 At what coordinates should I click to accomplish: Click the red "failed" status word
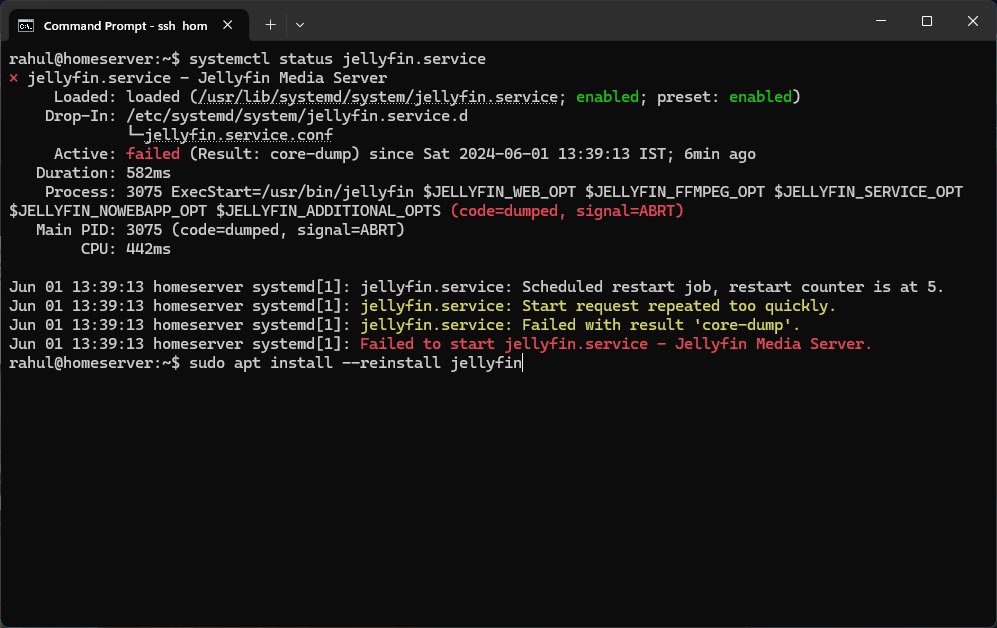click(153, 154)
